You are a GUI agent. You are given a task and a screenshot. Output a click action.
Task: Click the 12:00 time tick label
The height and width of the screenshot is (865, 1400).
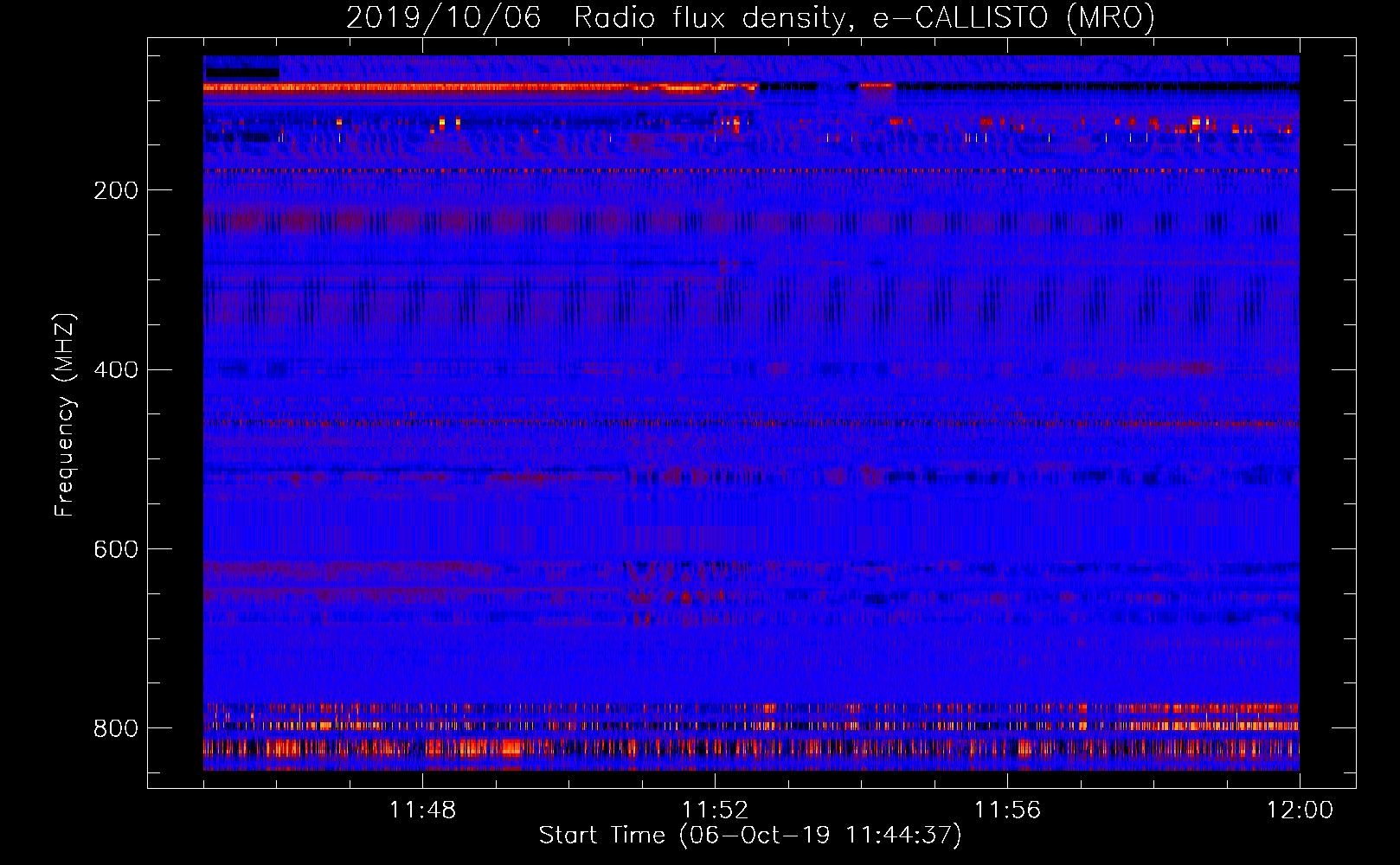pos(1300,811)
